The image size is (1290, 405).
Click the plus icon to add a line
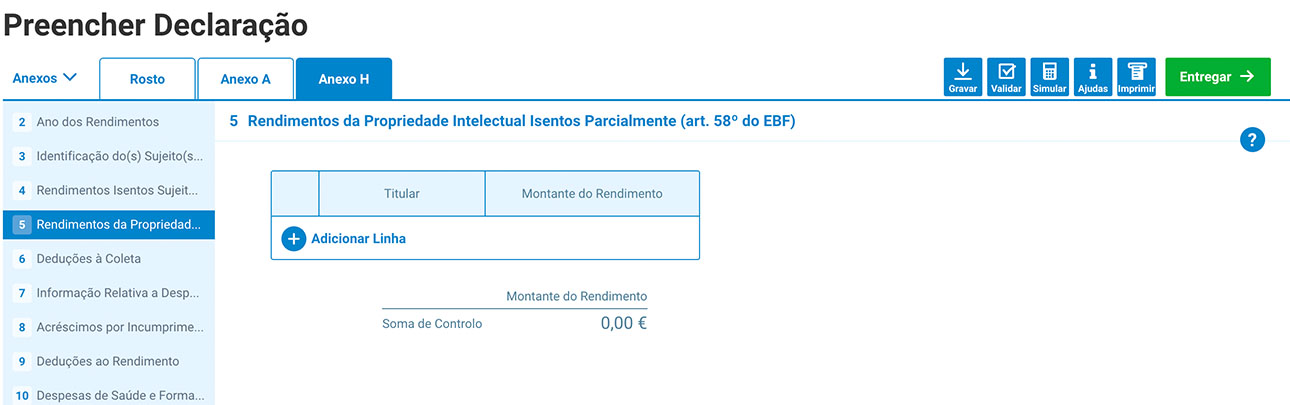tap(293, 239)
